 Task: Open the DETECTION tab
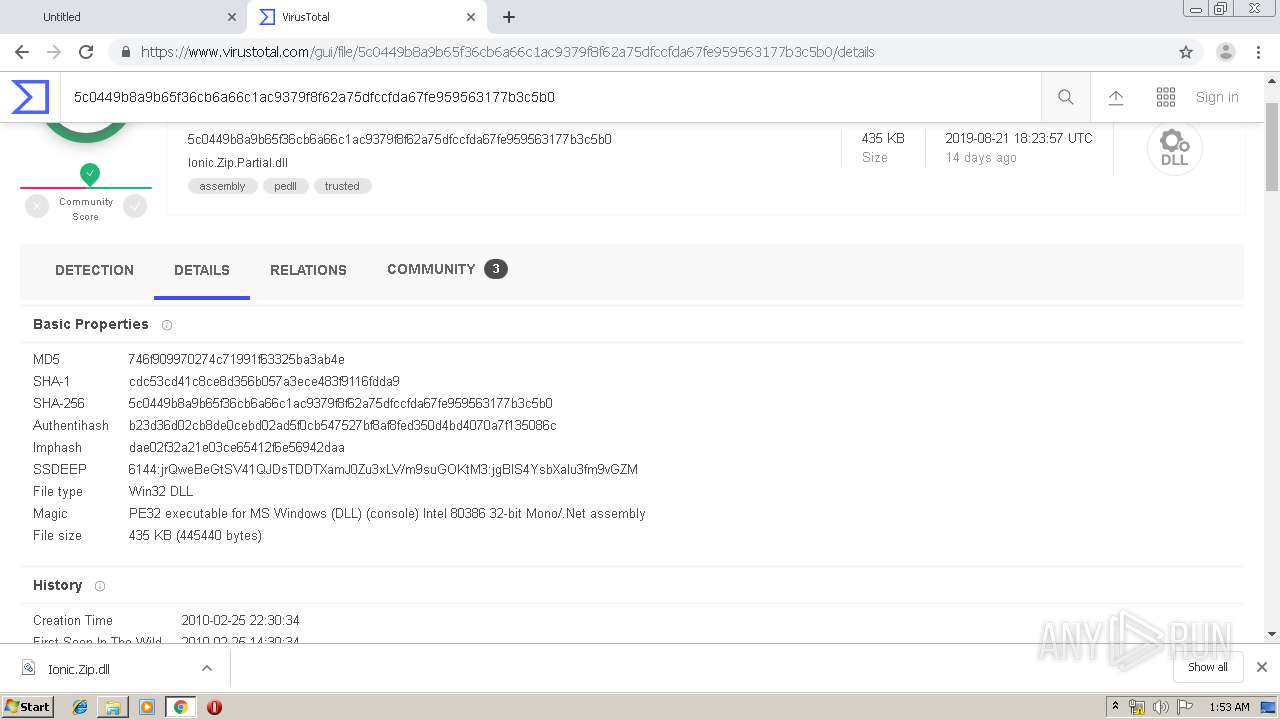click(94, 270)
